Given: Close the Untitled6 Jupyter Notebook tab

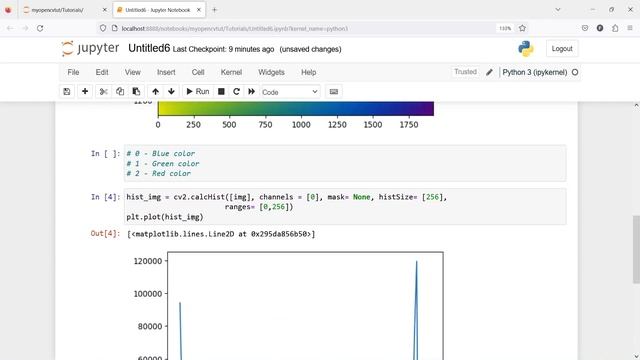Looking at the screenshot, I should point(199,10).
